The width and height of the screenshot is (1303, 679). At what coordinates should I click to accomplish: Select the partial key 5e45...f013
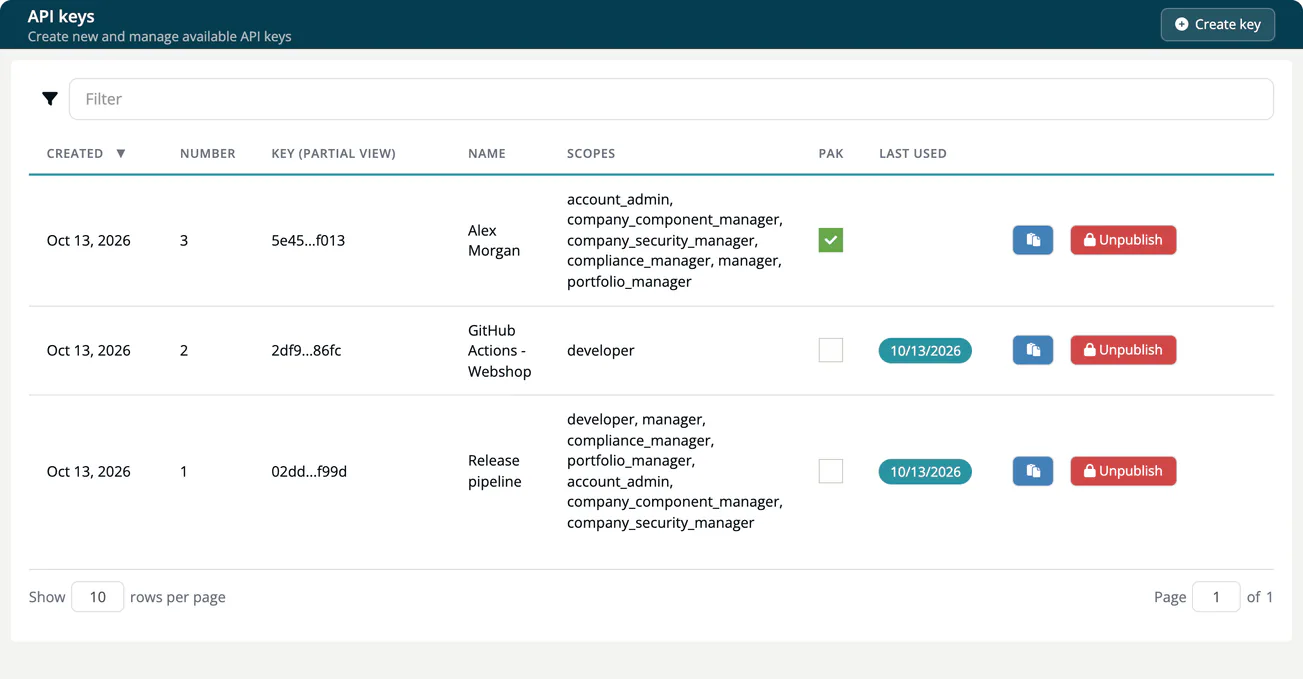pyautogui.click(x=308, y=240)
